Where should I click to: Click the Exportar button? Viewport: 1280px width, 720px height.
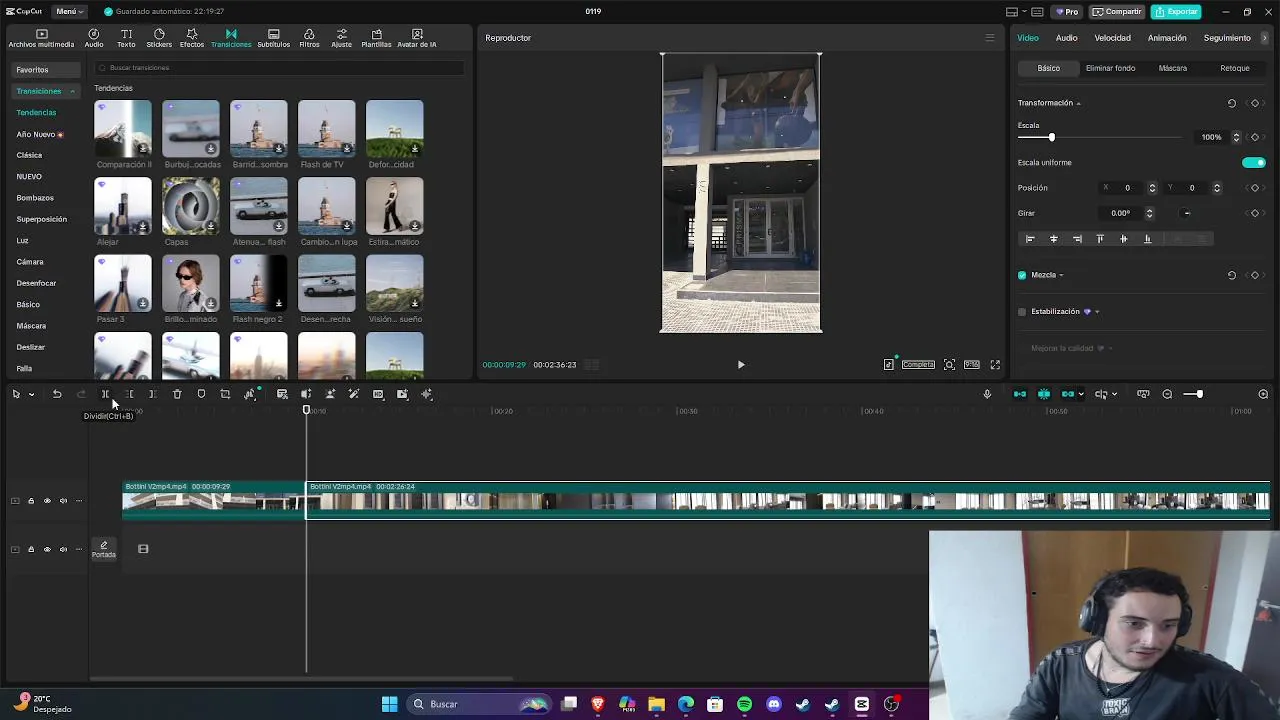pyautogui.click(x=1175, y=12)
